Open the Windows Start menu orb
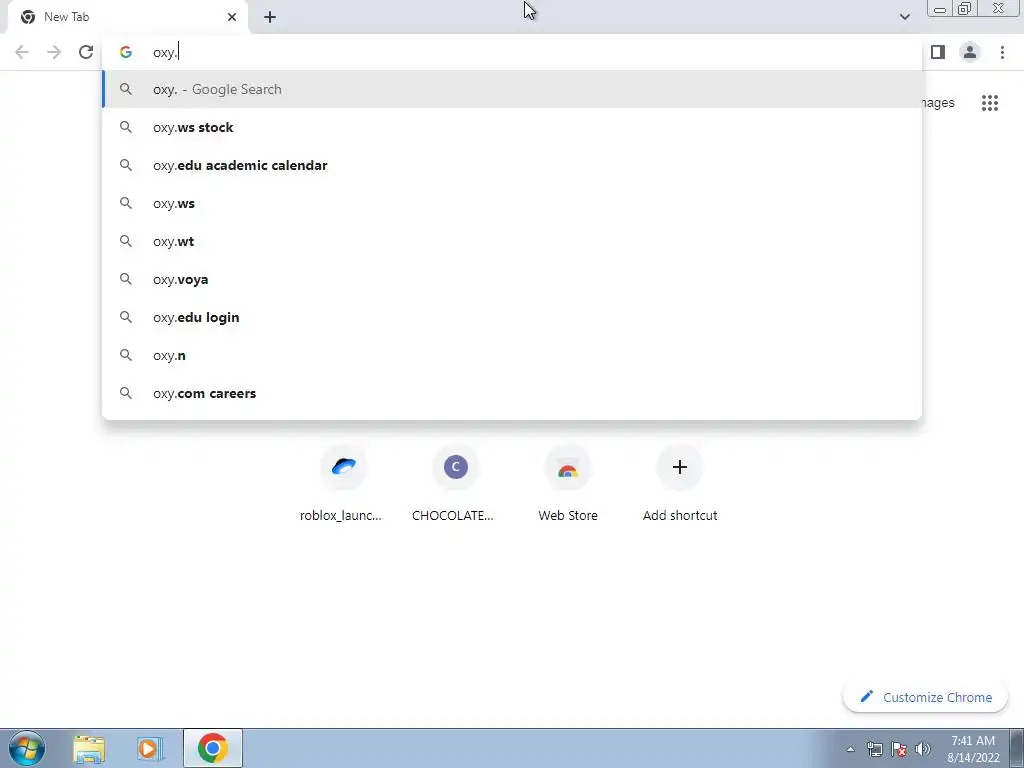Viewport: 1024px width, 768px height. pos(27,748)
